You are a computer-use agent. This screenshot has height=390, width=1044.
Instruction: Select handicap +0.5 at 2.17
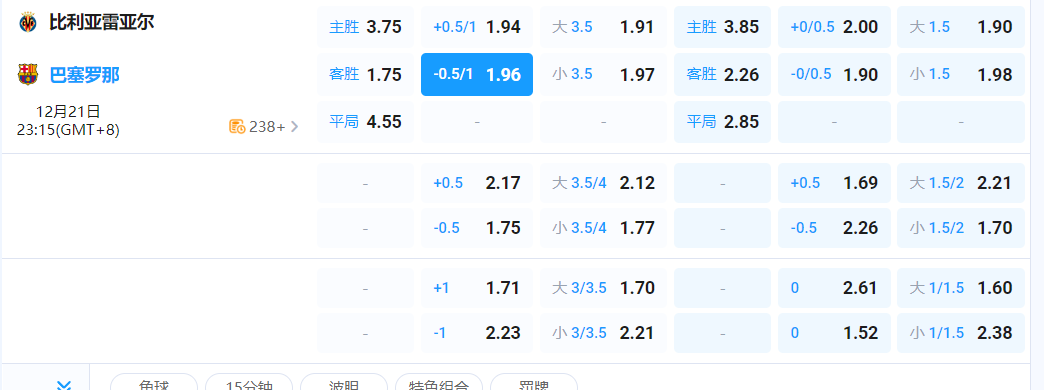pos(477,183)
